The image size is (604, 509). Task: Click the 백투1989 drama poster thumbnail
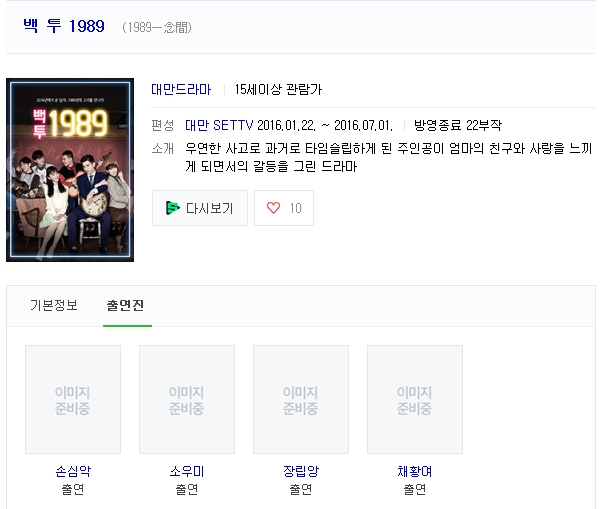coord(70,170)
